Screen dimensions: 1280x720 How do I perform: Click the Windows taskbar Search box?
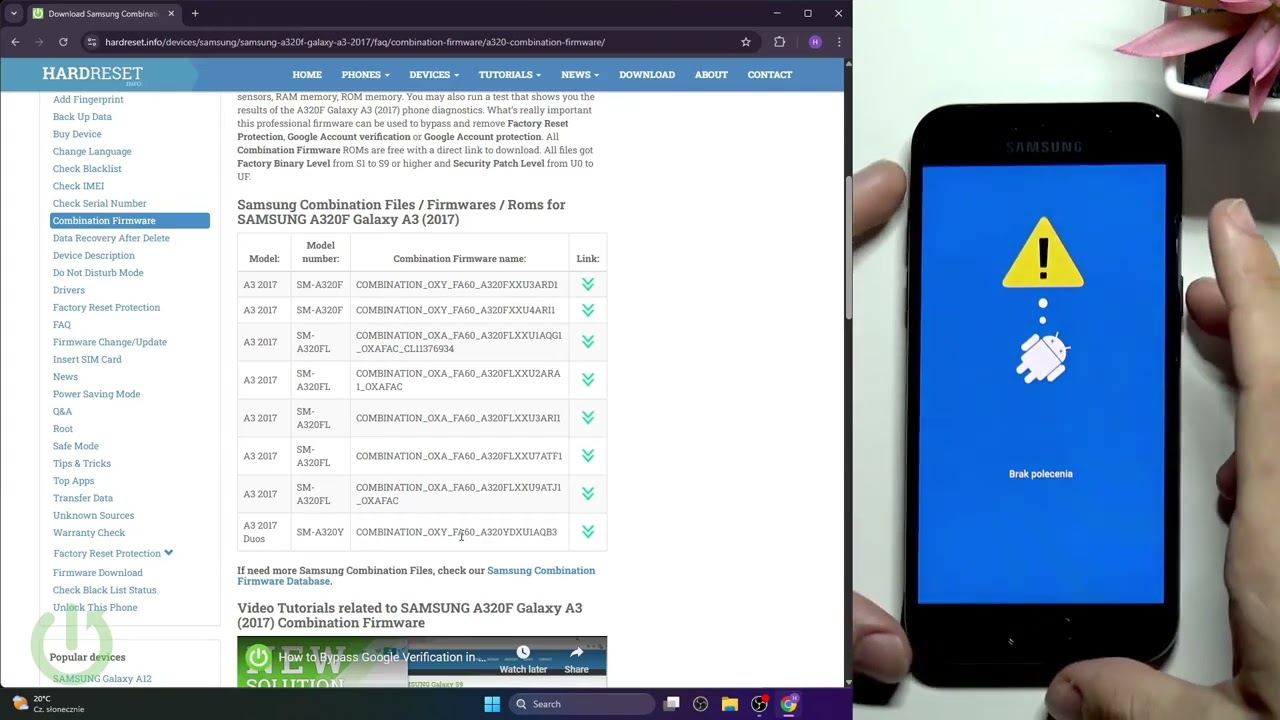coord(580,704)
